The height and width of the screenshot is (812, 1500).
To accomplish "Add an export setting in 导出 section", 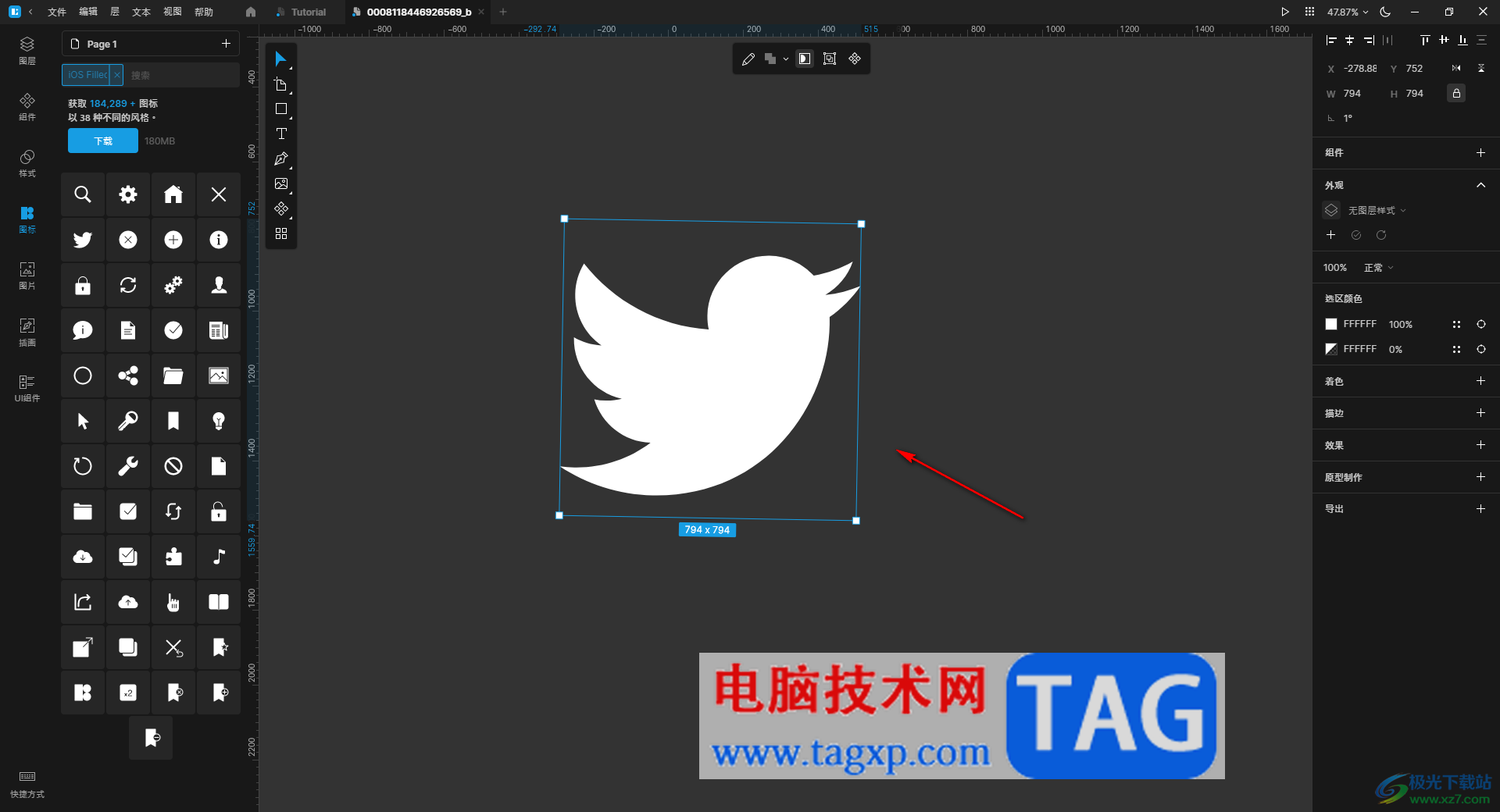I will click(x=1480, y=509).
